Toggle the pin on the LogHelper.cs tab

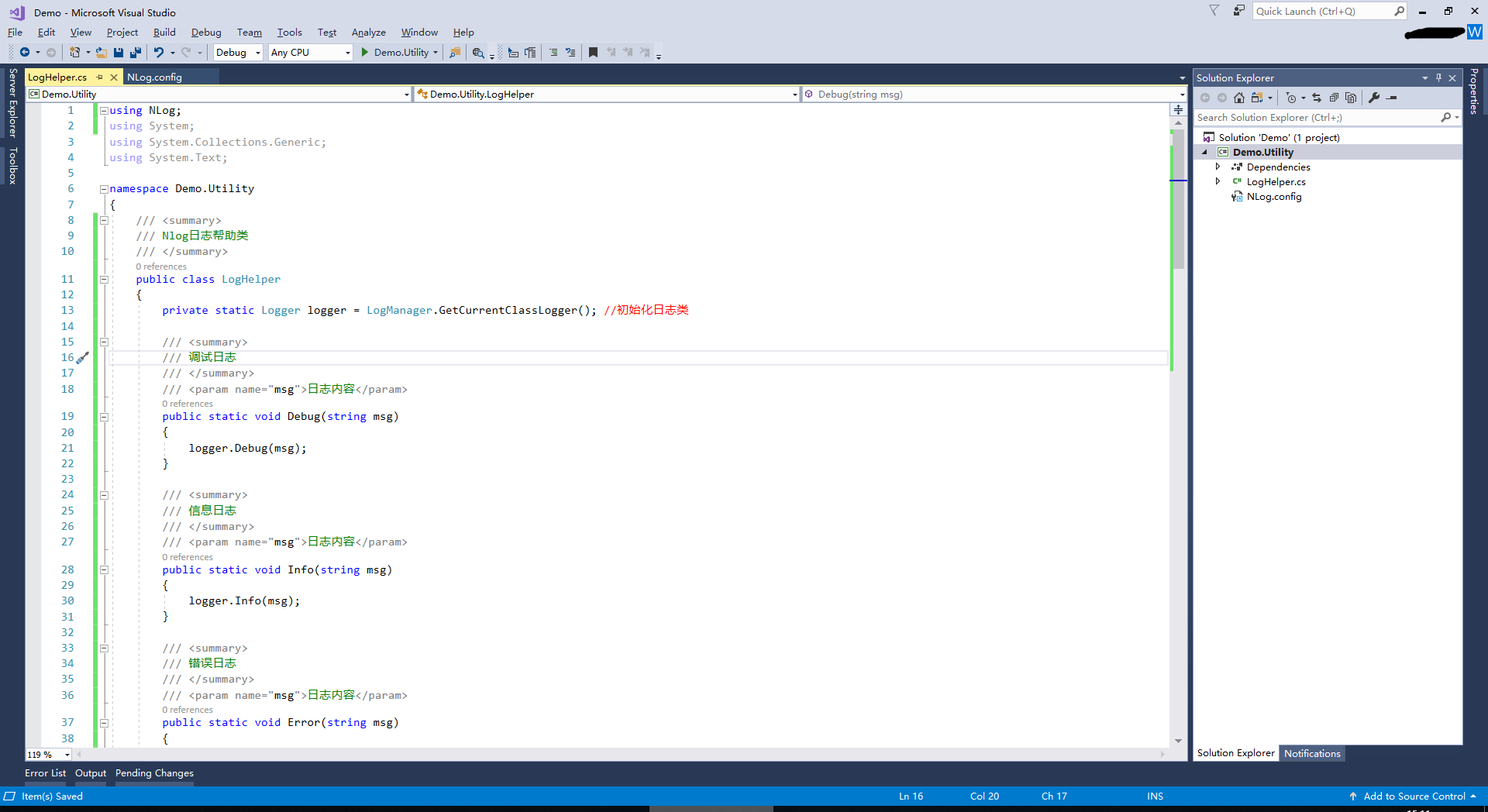pos(99,77)
